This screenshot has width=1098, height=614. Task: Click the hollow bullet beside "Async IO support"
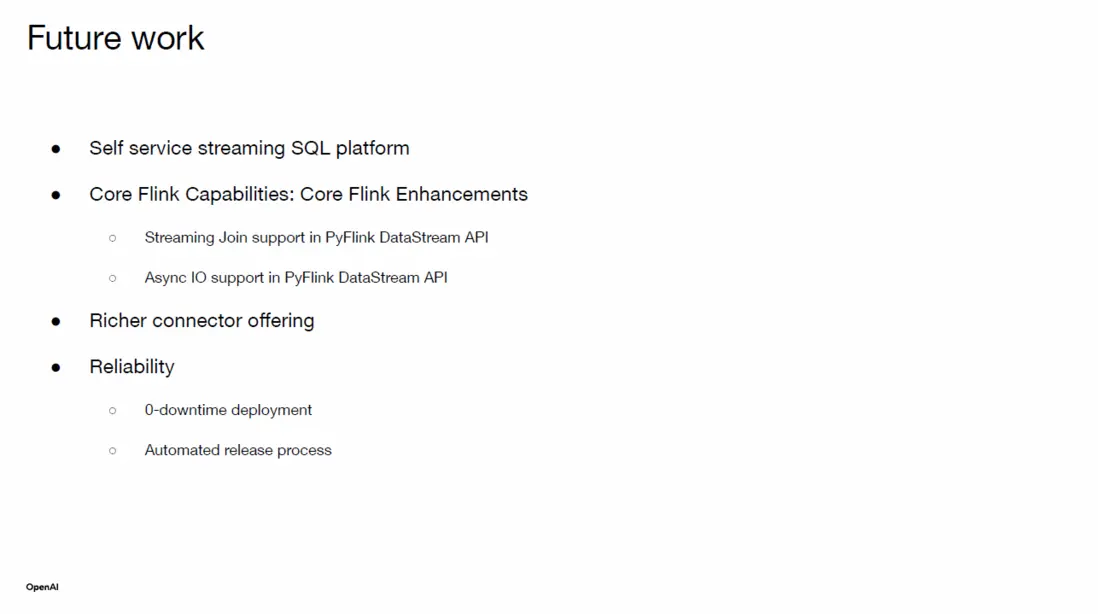[113, 278]
